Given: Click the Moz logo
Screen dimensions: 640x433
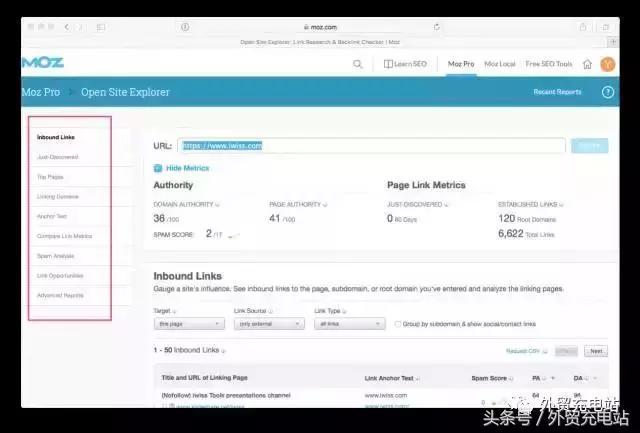Looking at the screenshot, I should tap(43, 62).
